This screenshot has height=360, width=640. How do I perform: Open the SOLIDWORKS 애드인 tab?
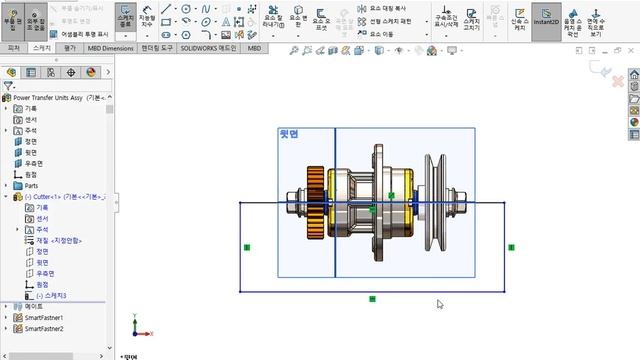click(208, 48)
